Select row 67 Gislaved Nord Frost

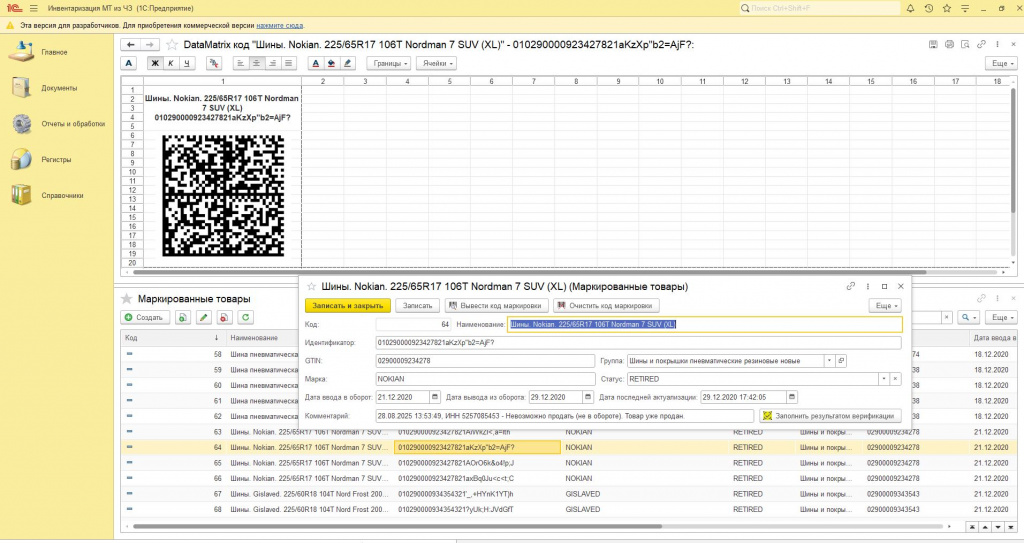click(568, 494)
